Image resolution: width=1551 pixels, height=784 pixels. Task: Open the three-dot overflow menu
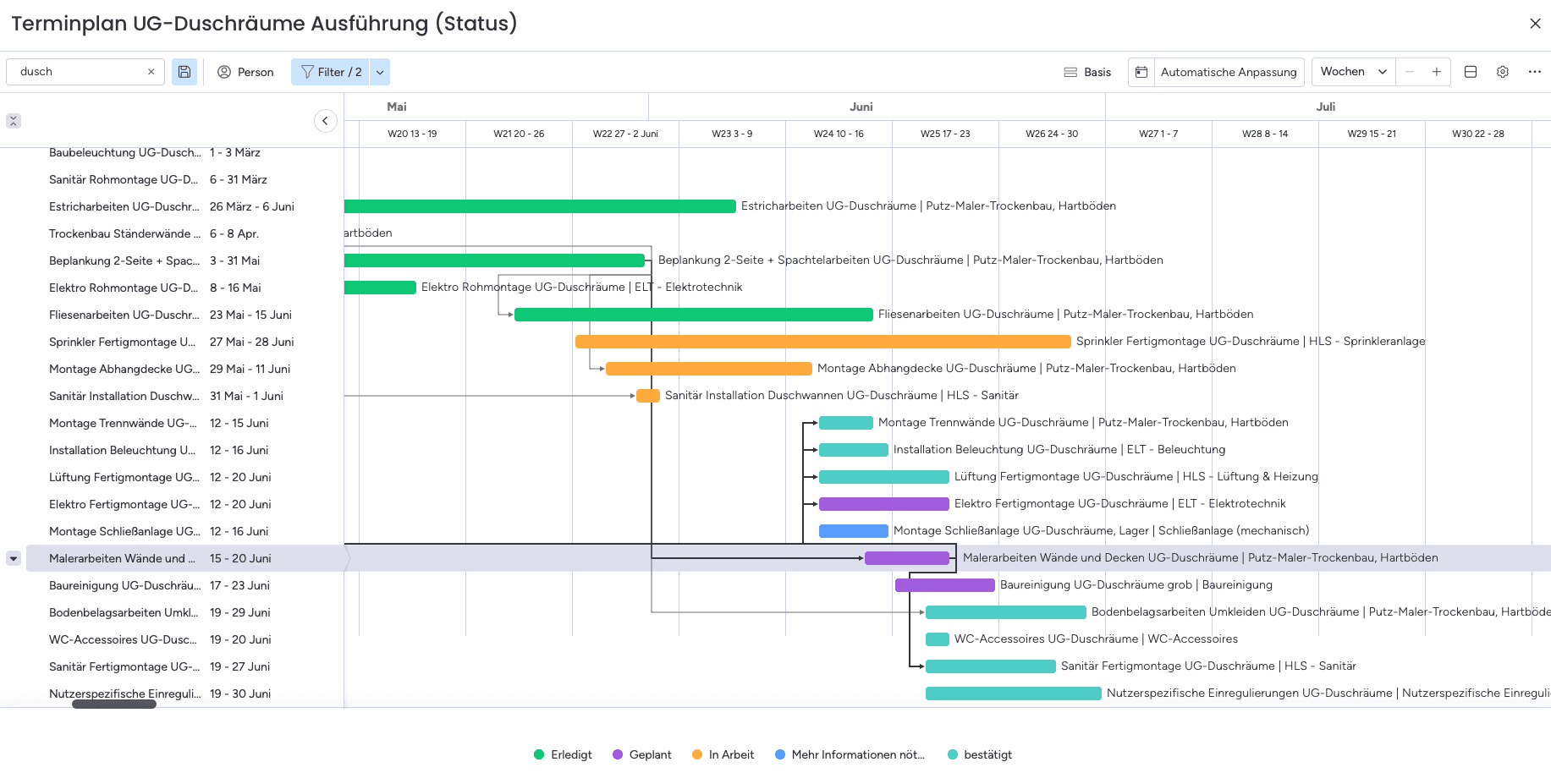coord(1534,72)
